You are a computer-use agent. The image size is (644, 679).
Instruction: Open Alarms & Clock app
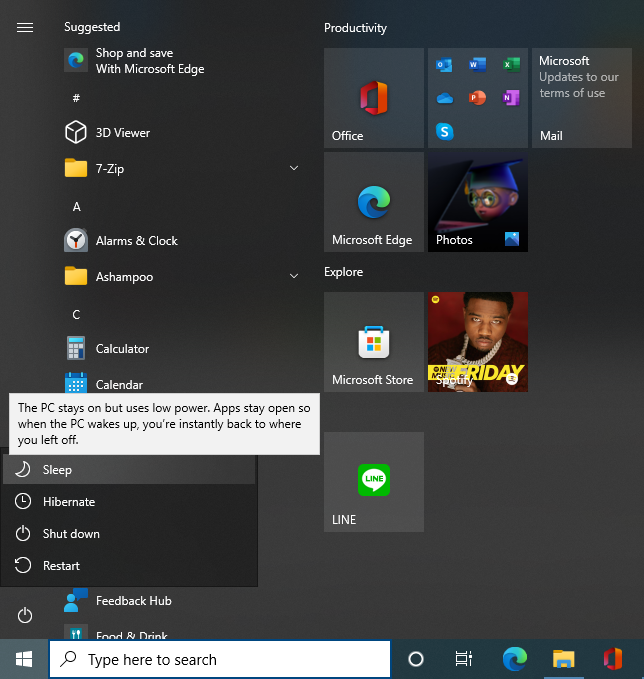point(182,240)
